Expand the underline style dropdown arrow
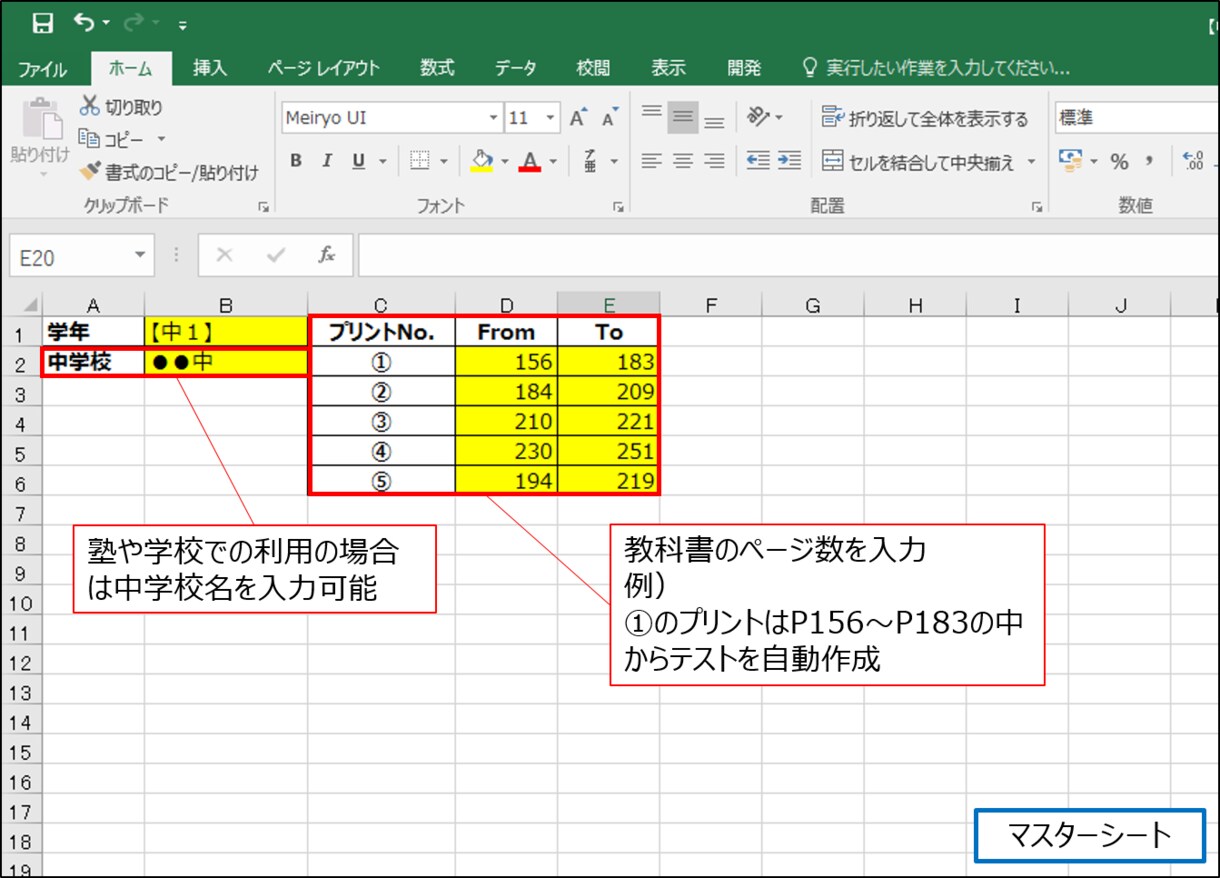1220x878 pixels. pyautogui.click(x=382, y=161)
